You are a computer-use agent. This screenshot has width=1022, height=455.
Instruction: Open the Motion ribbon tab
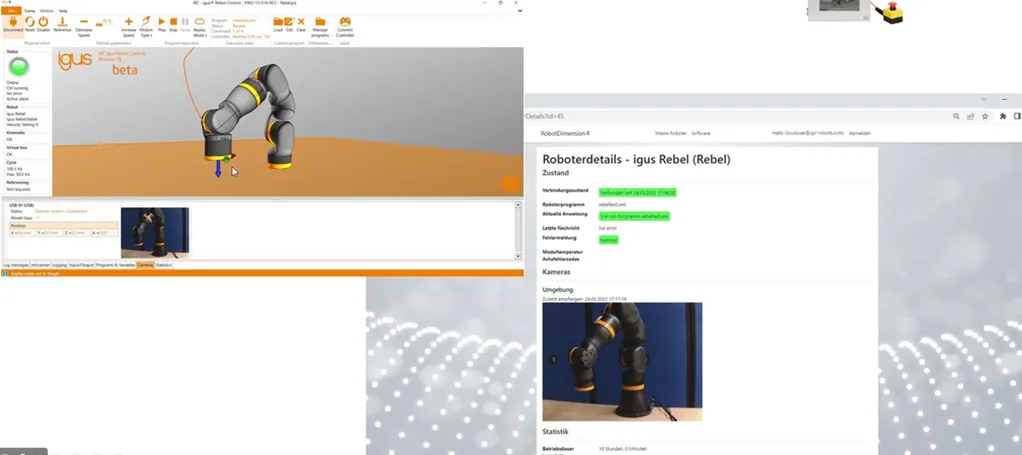[47, 11]
